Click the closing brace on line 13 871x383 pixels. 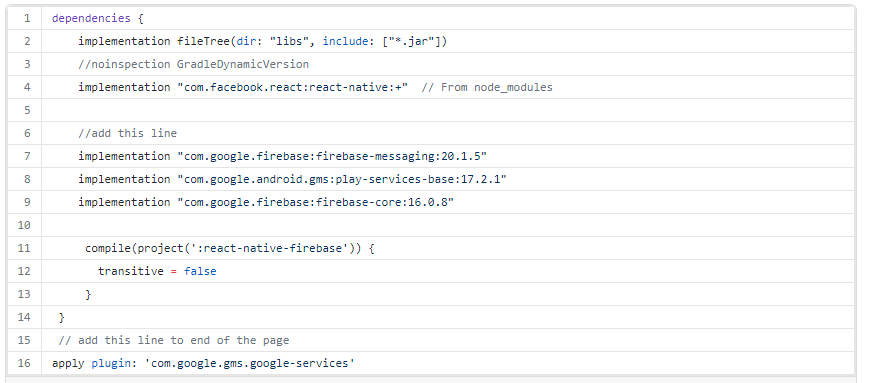pyautogui.click(x=88, y=295)
